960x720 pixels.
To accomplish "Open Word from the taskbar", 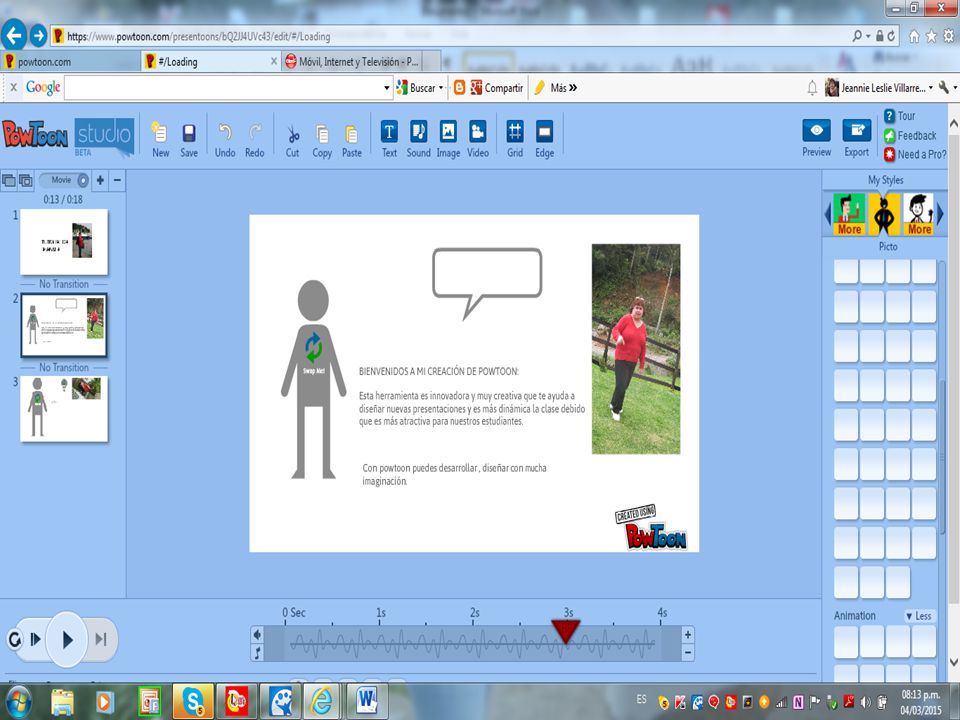I will click(x=367, y=702).
